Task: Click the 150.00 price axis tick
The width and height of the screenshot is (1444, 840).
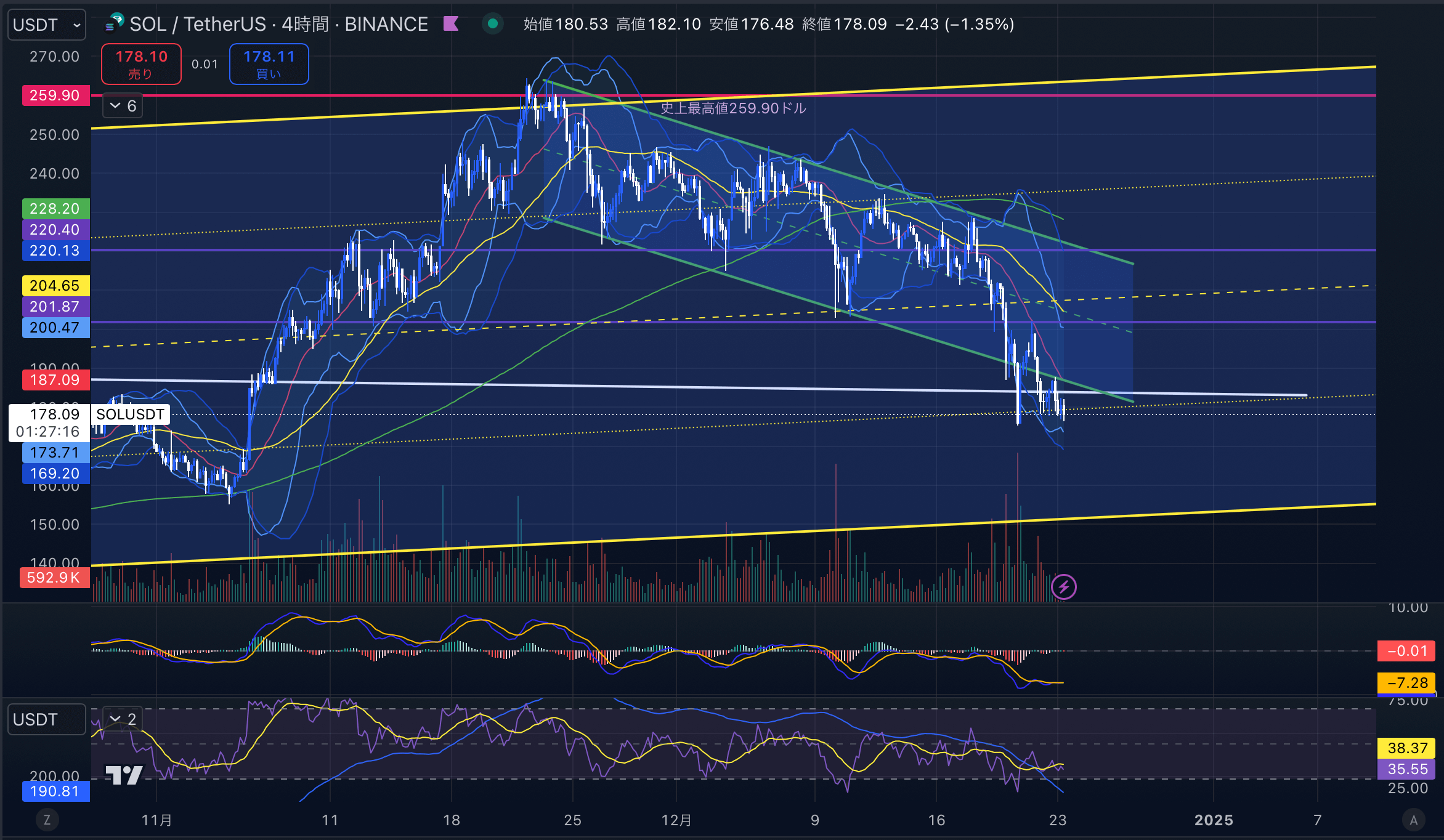Action: 54,525
